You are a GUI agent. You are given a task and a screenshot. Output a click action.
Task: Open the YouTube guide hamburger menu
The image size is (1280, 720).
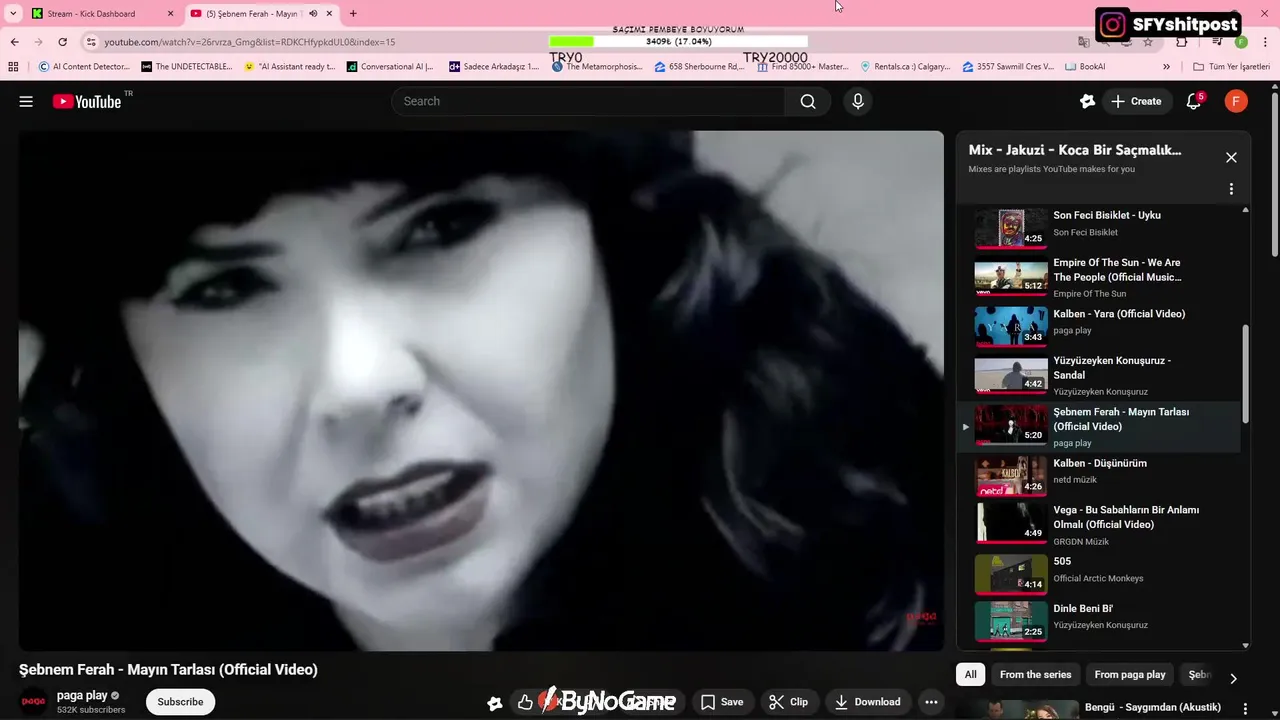26,101
